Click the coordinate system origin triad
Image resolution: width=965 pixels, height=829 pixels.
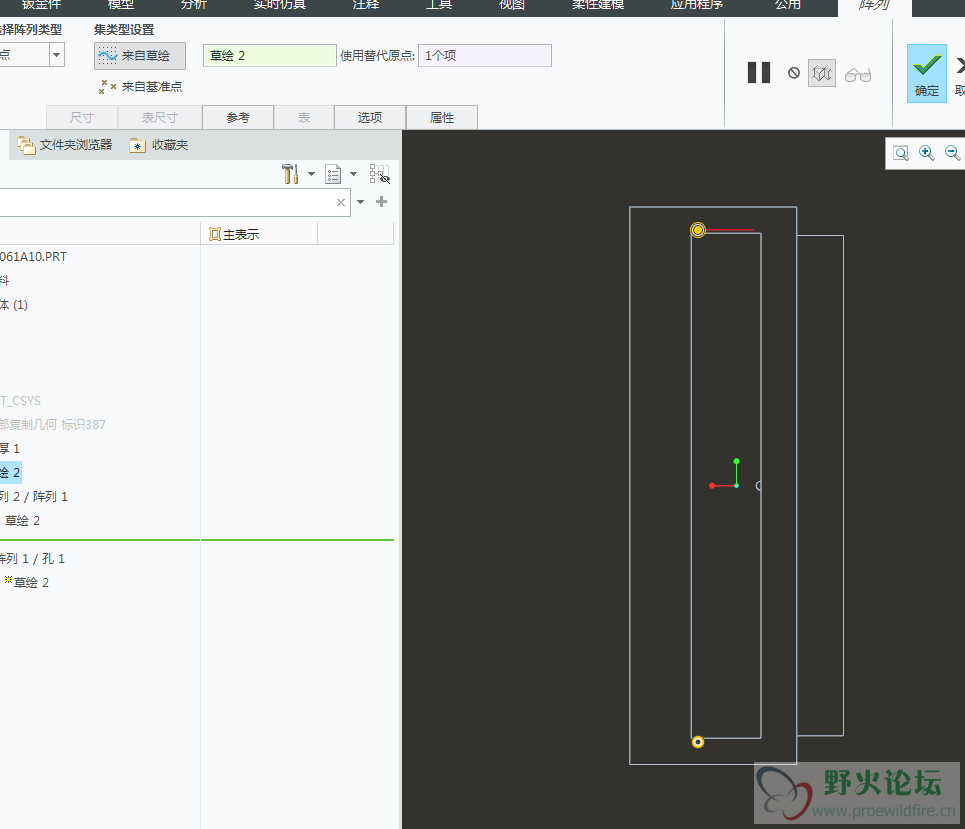click(x=737, y=486)
